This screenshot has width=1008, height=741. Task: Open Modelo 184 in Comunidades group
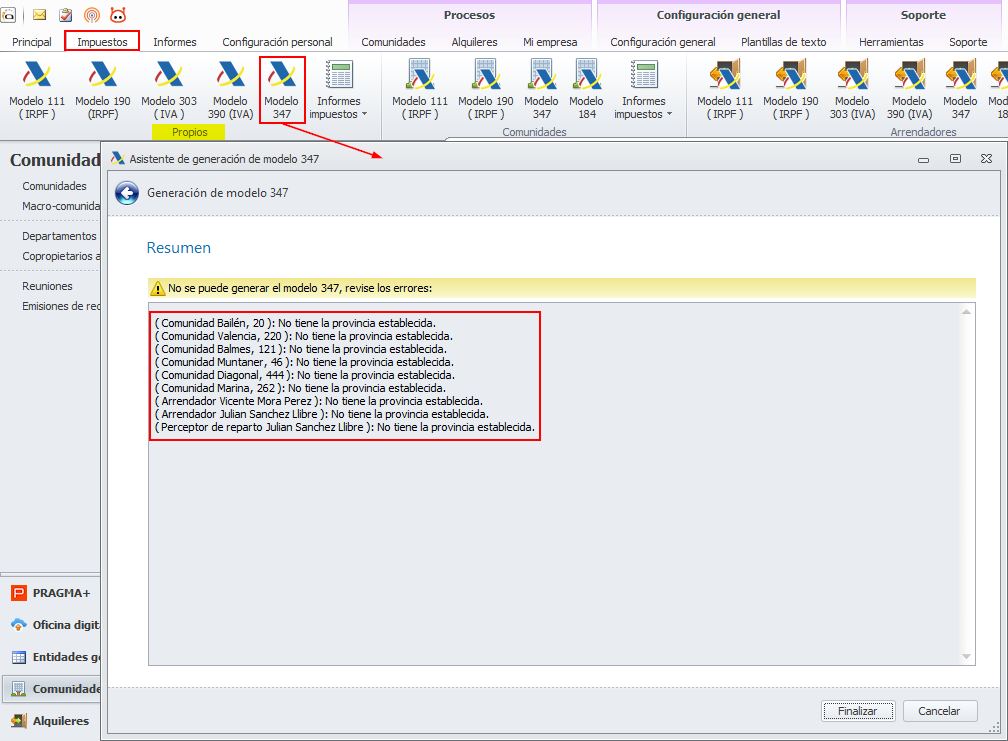pos(586,89)
